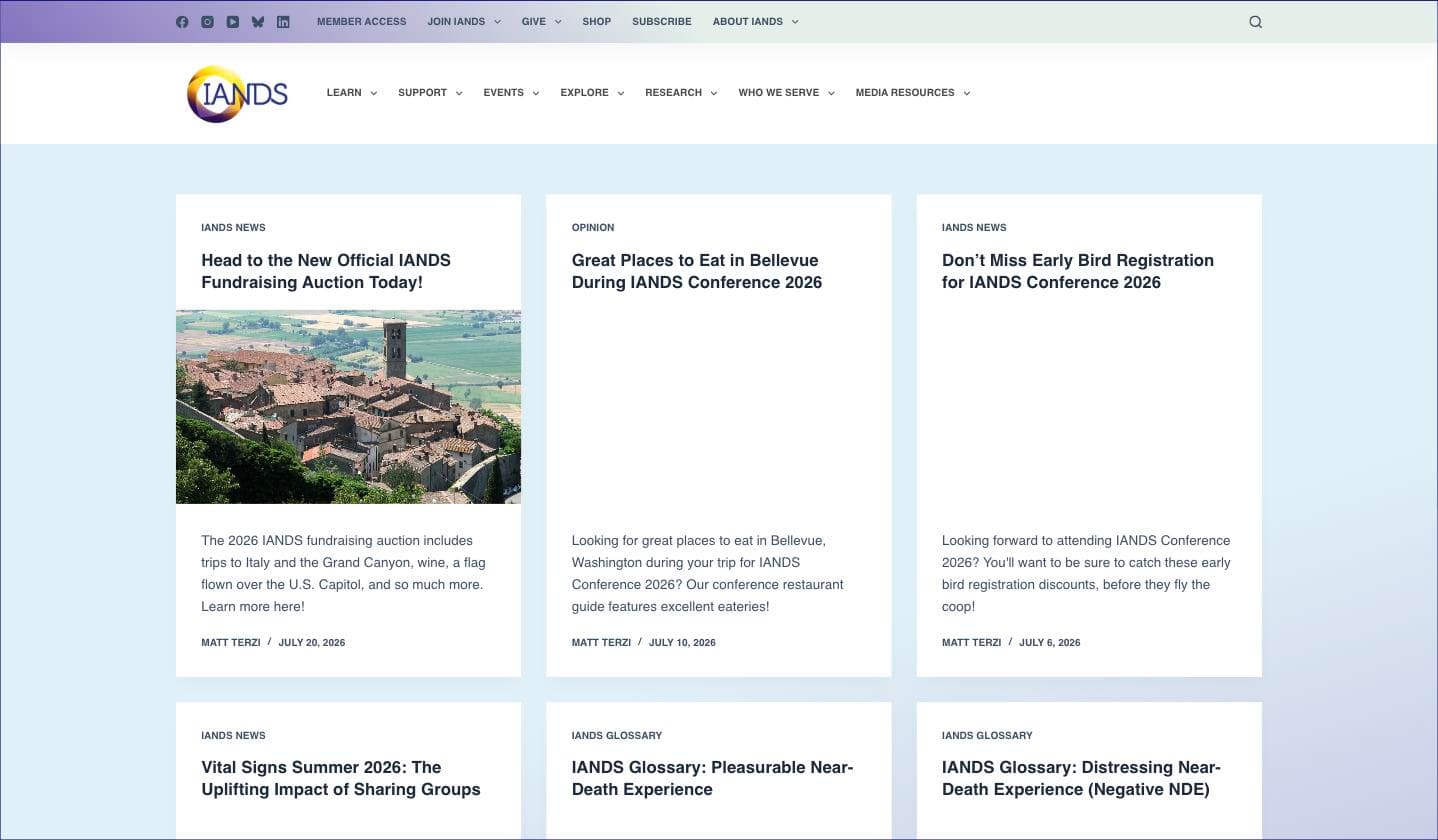Select the July 10, 2026 date text

point(682,642)
